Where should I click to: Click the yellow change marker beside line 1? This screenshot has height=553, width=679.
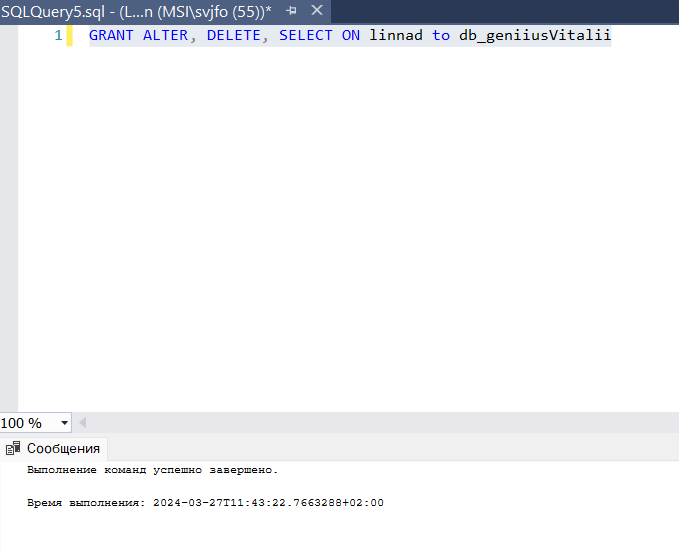(x=69, y=36)
